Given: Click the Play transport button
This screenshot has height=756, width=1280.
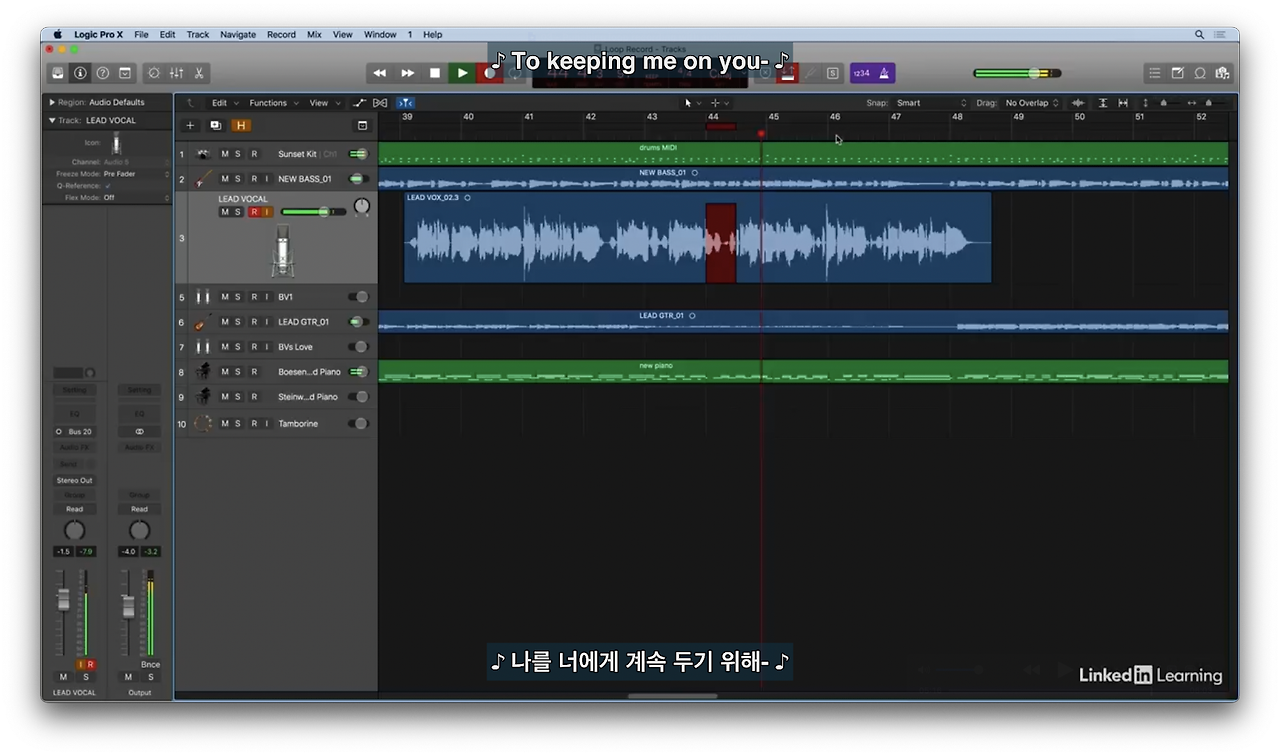Looking at the screenshot, I should point(462,73).
